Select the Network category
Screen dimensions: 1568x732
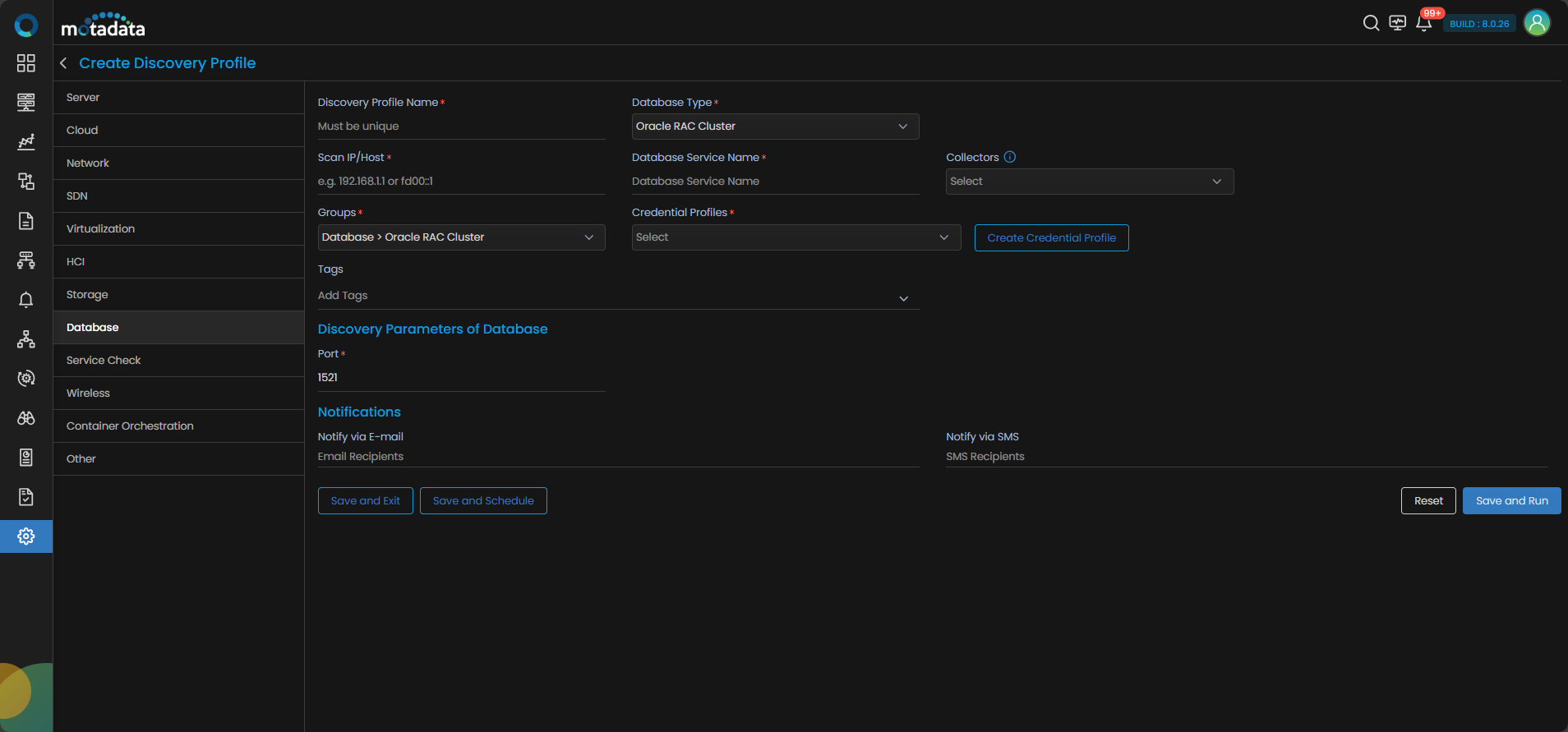coord(88,163)
